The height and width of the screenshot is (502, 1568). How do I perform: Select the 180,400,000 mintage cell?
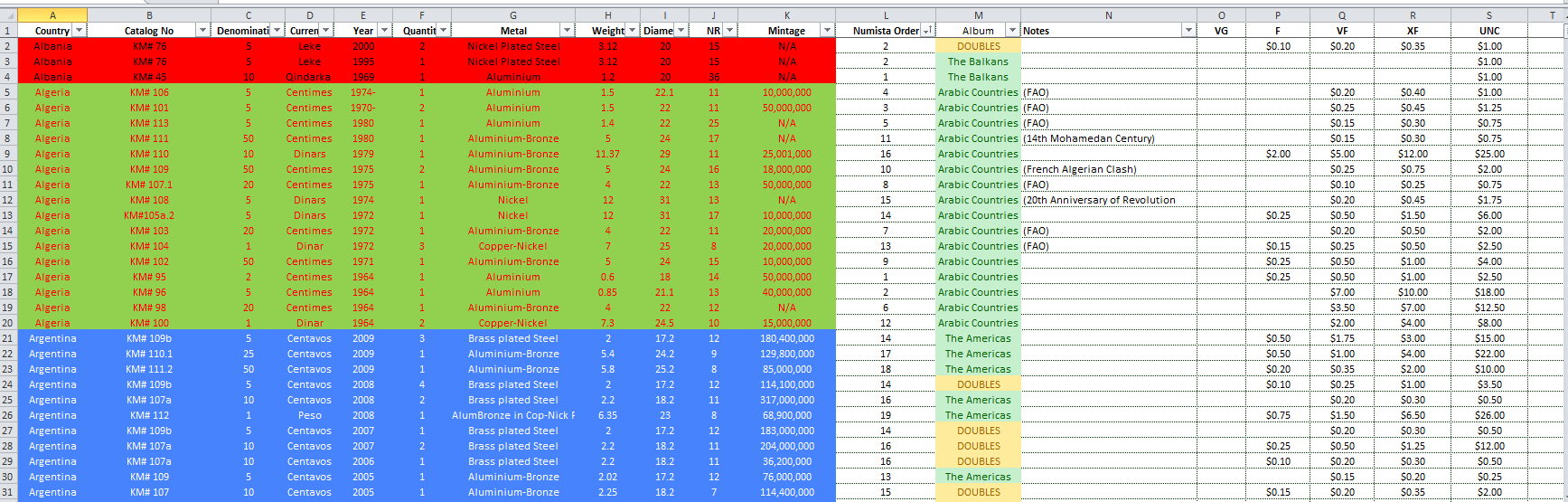[x=786, y=338]
